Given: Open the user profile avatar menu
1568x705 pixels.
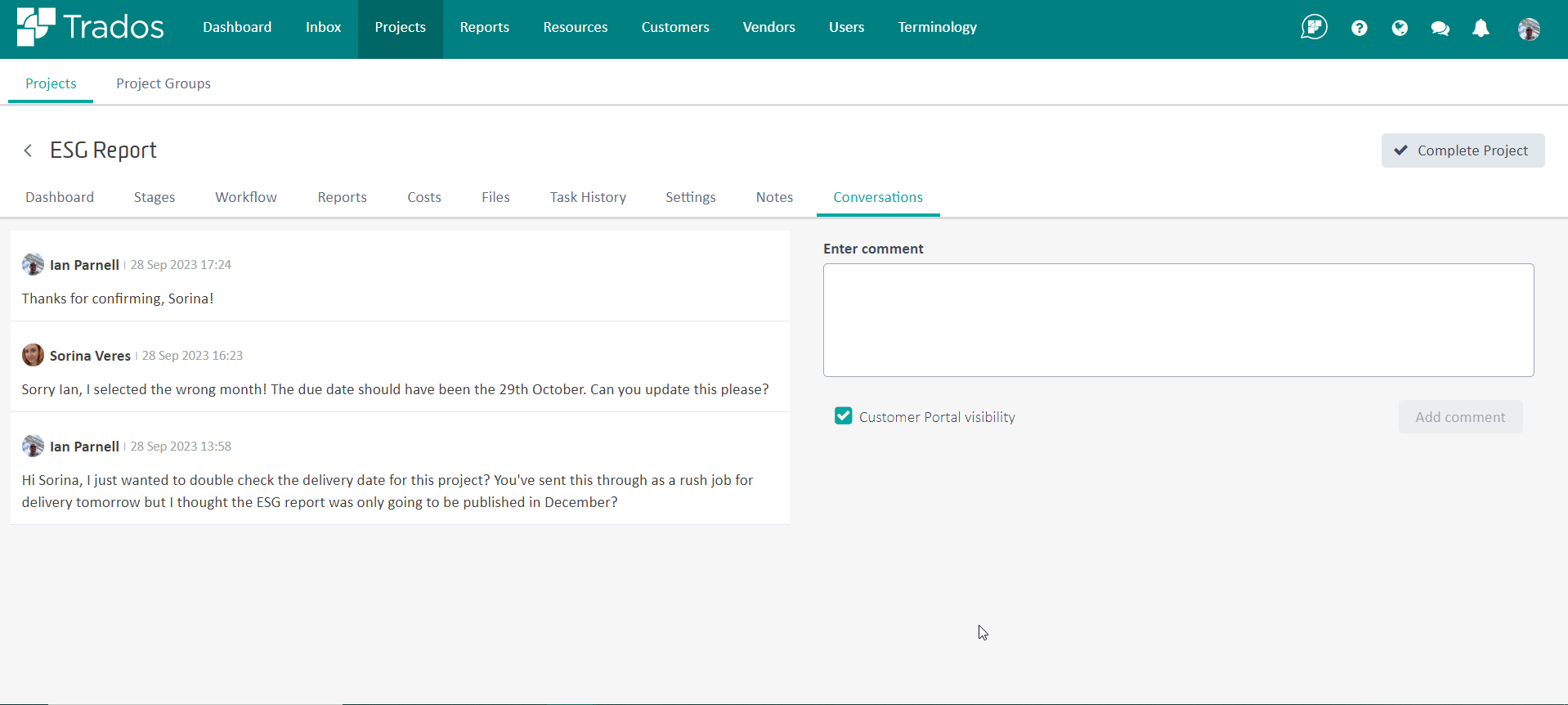Looking at the screenshot, I should point(1528,29).
